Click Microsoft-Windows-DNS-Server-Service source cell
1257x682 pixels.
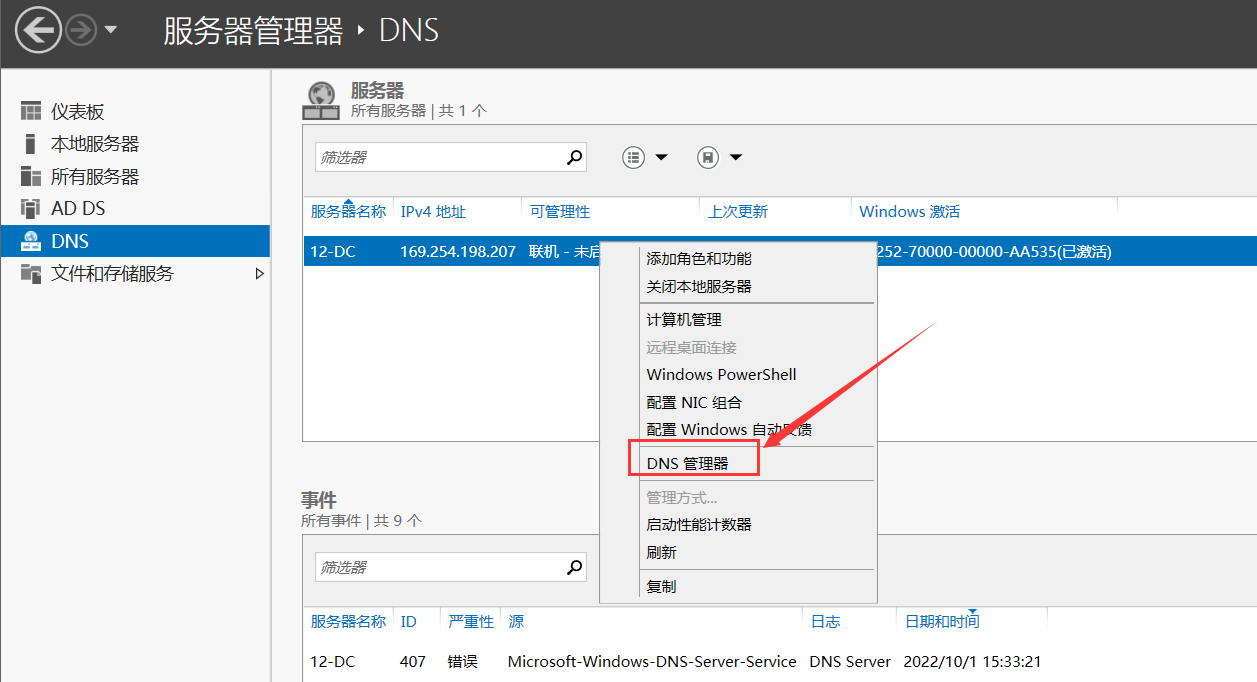652,661
